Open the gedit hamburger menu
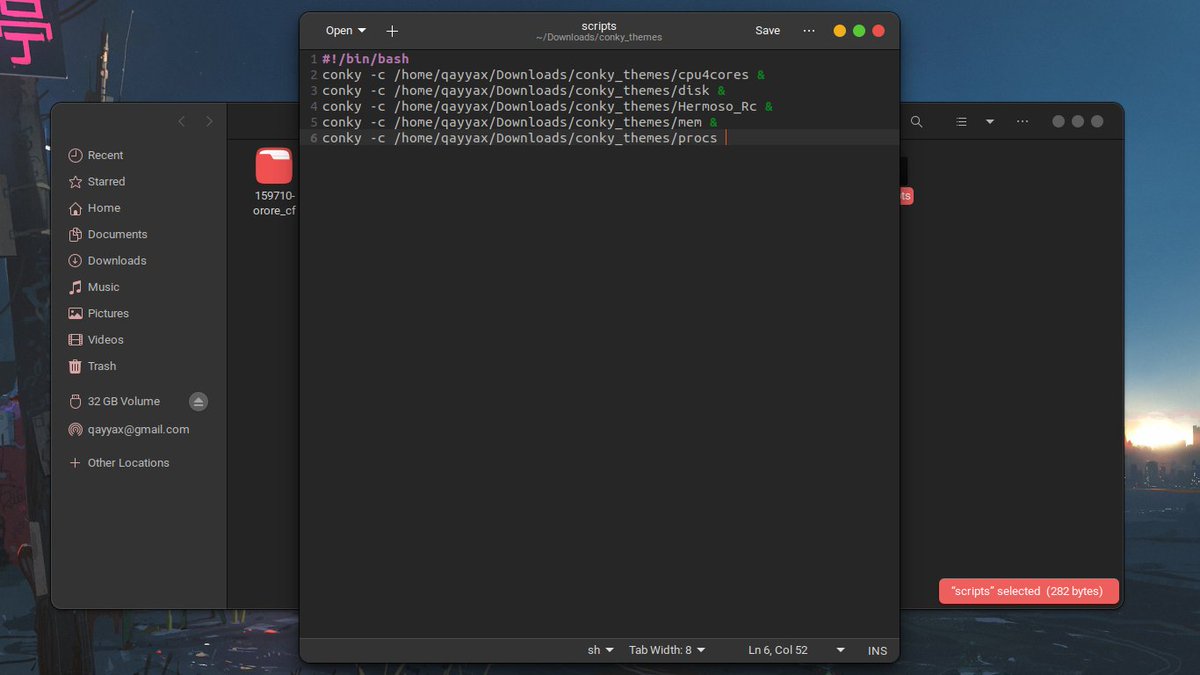This screenshot has width=1200, height=675. tap(808, 30)
